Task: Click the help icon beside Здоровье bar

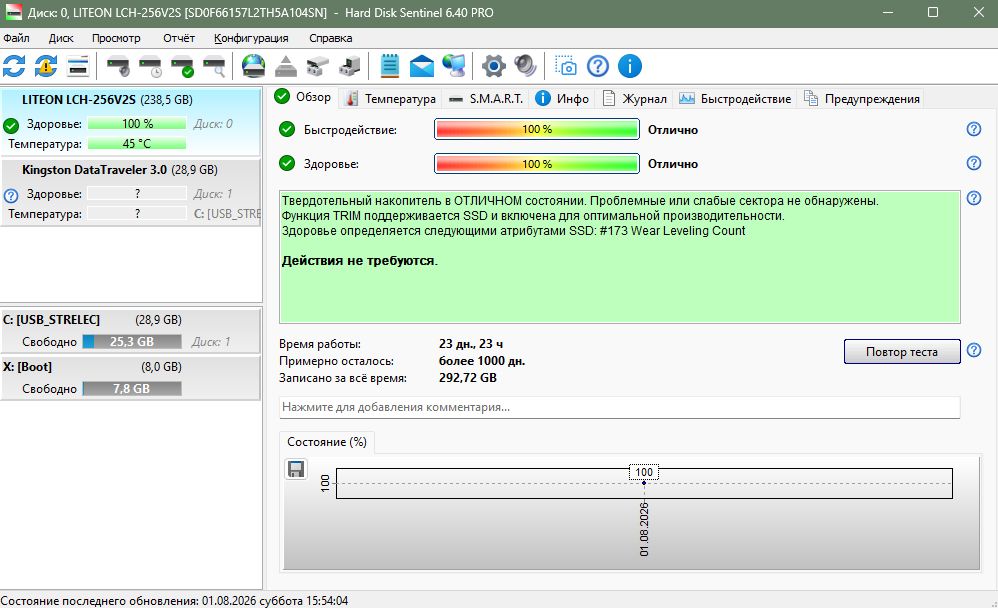Action: (973, 163)
